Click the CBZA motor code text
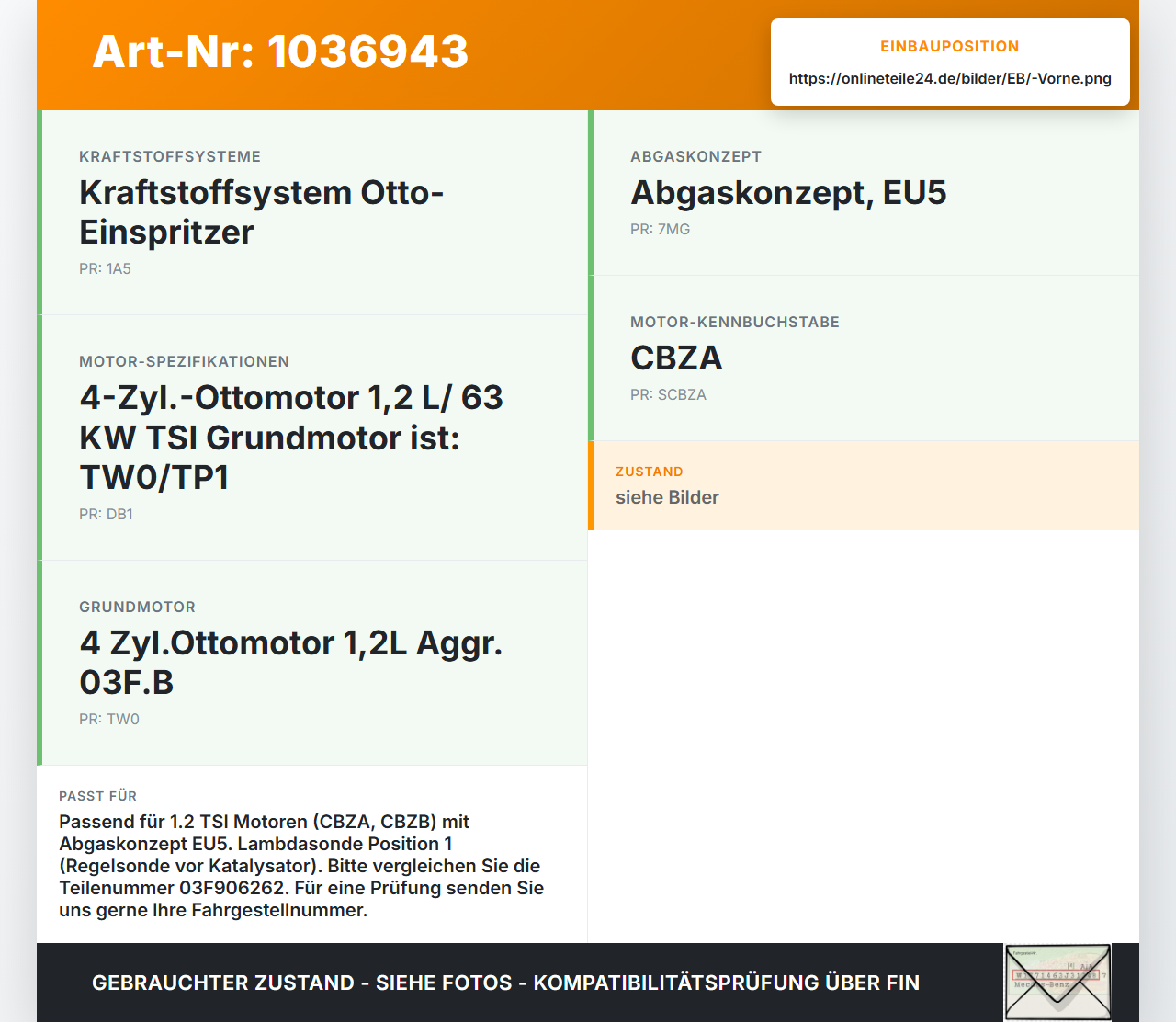The height and width of the screenshot is (1023, 1176). (x=676, y=358)
